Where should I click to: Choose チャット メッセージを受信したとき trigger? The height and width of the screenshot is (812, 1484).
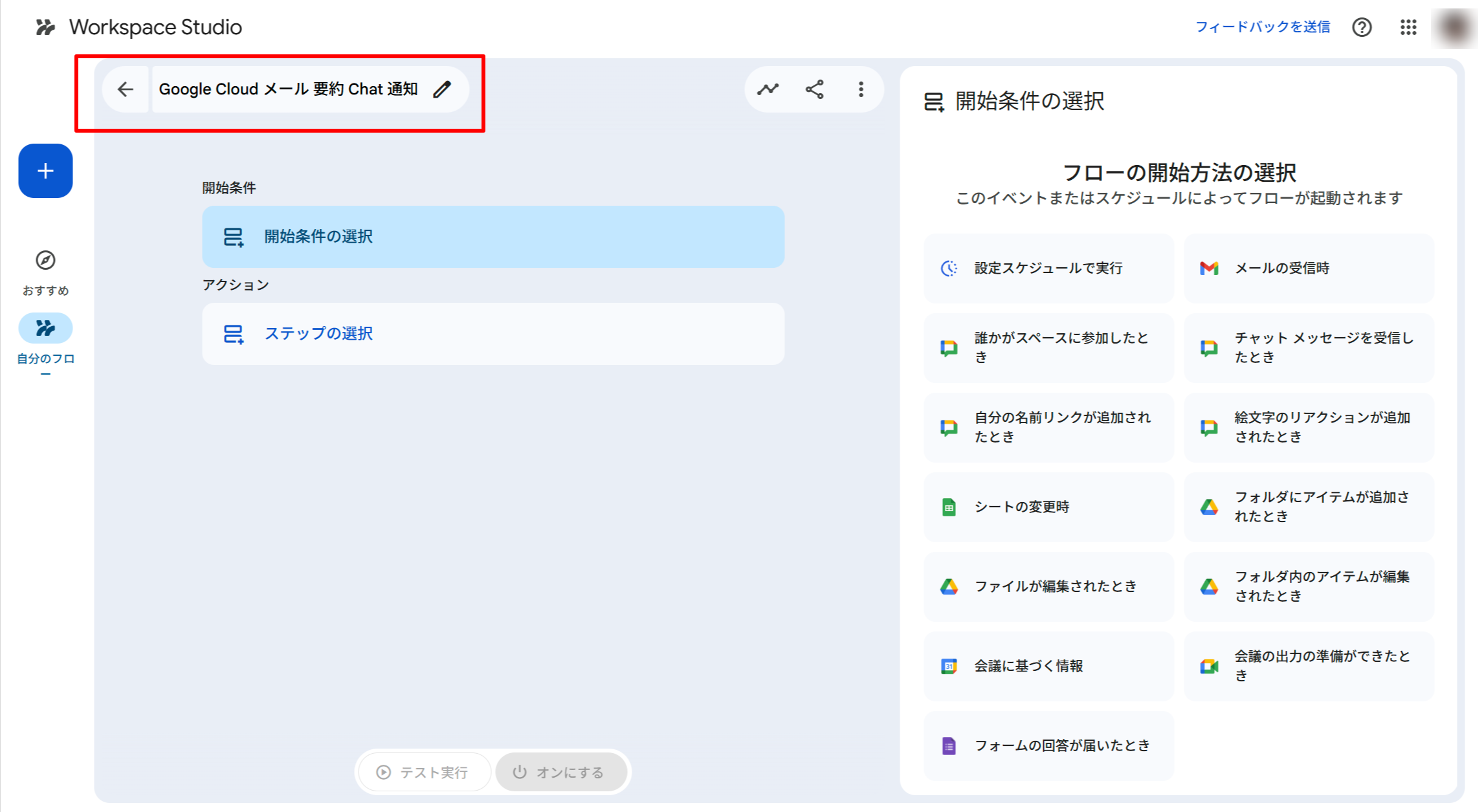coord(1309,348)
